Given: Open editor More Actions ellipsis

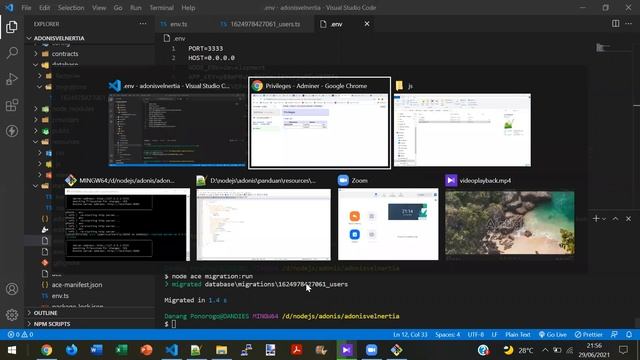Looking at the screenshot, I should [x=629, y=24].
